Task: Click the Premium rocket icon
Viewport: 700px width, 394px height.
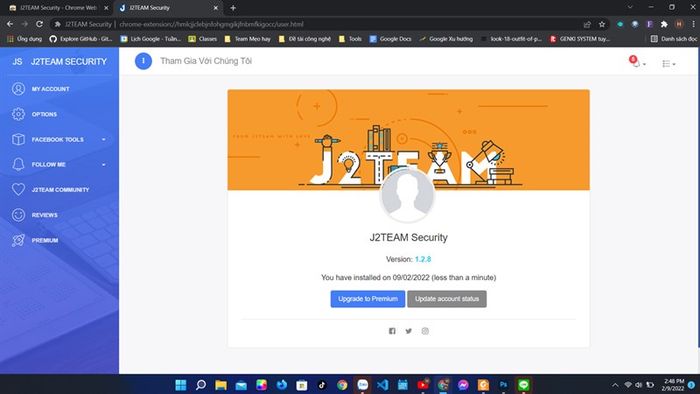Action: [x=18, y=240]
